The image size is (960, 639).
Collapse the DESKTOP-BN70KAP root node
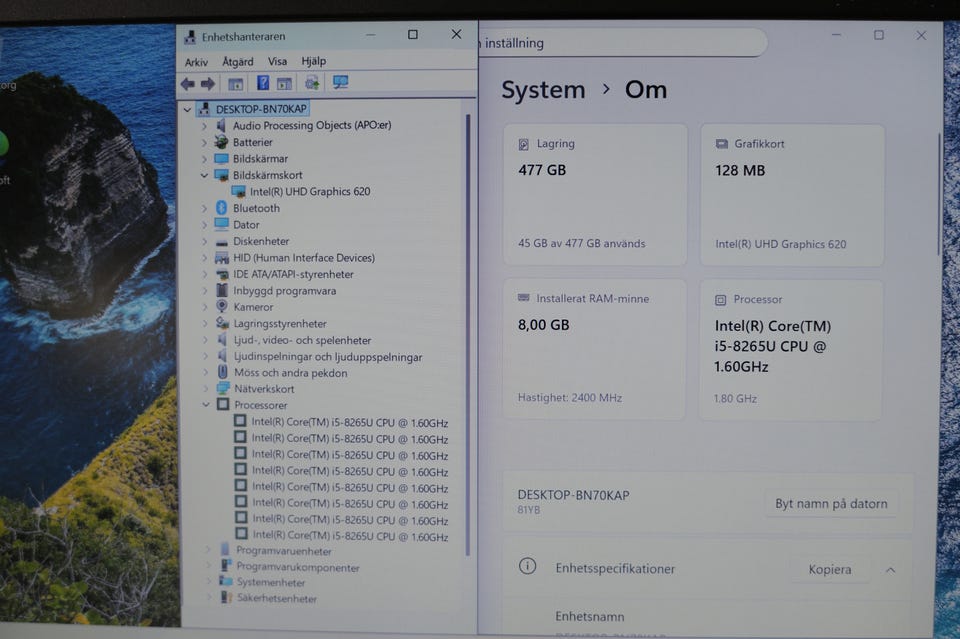tap(187, 110)
